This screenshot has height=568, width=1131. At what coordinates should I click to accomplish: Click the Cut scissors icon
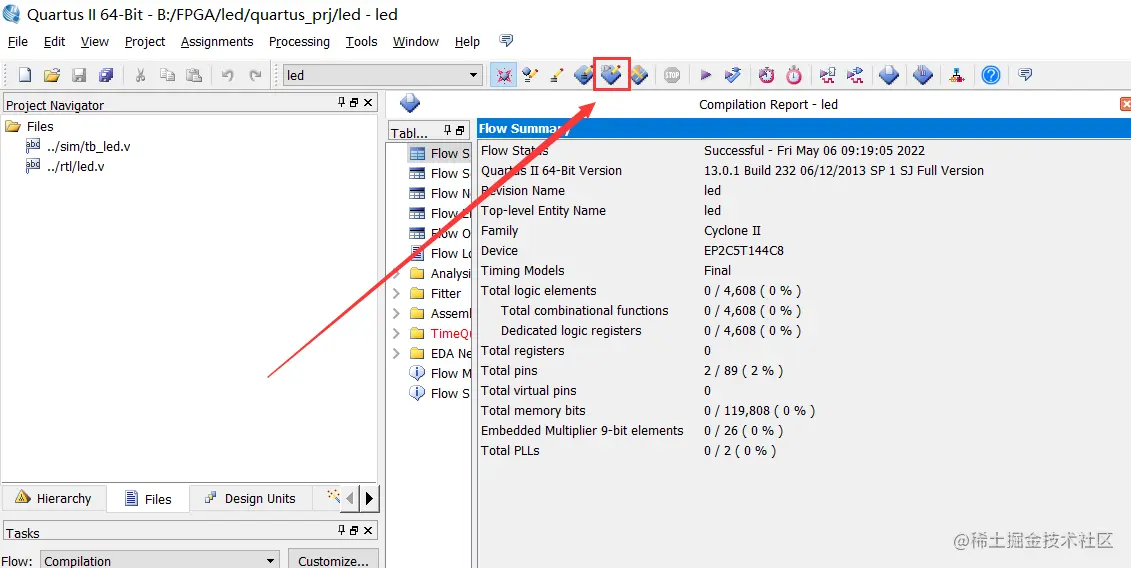[x=141, y=75]
